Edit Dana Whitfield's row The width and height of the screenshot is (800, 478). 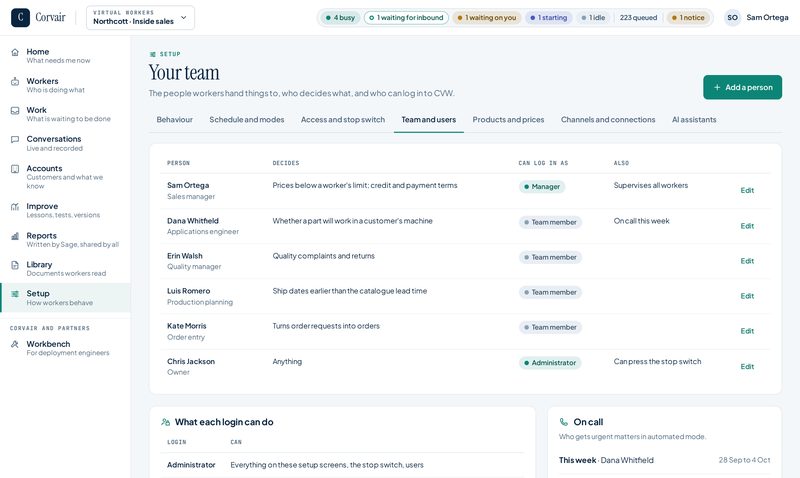747,226
